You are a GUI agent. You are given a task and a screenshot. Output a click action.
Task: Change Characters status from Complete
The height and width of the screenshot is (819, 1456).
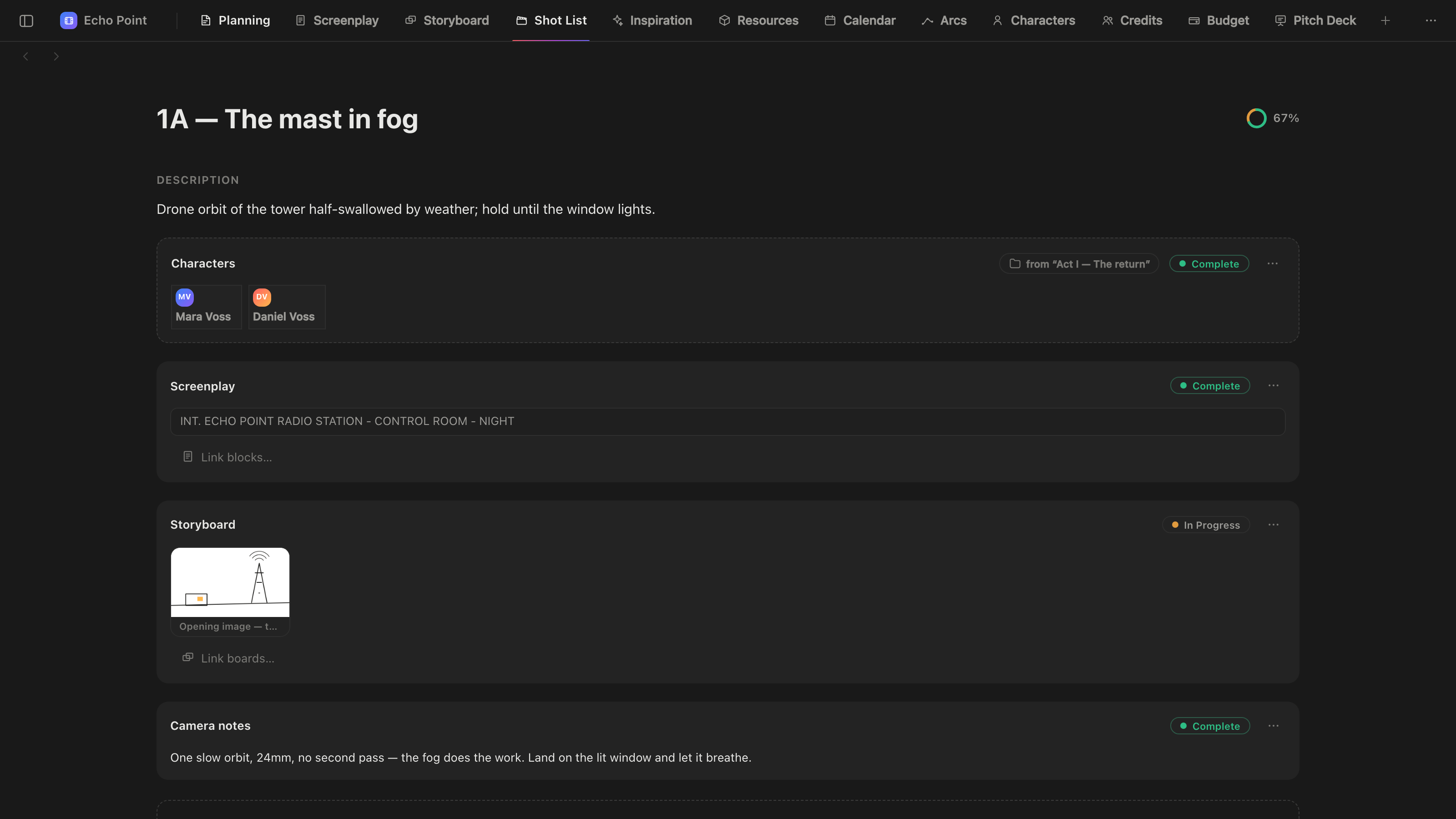point(1209,264)
